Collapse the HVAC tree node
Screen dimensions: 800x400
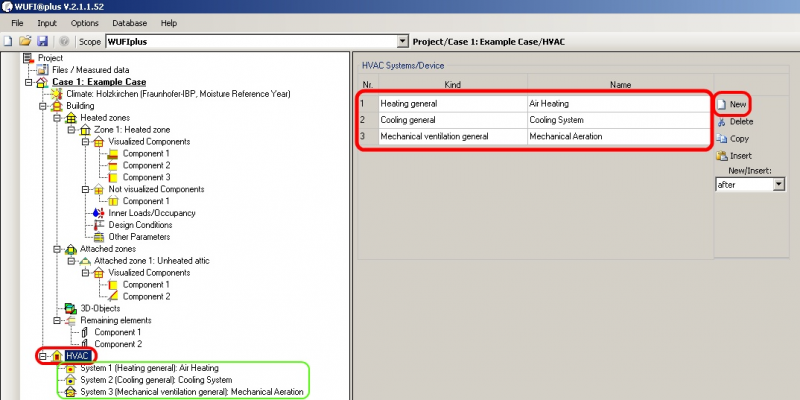coord(42,356)
